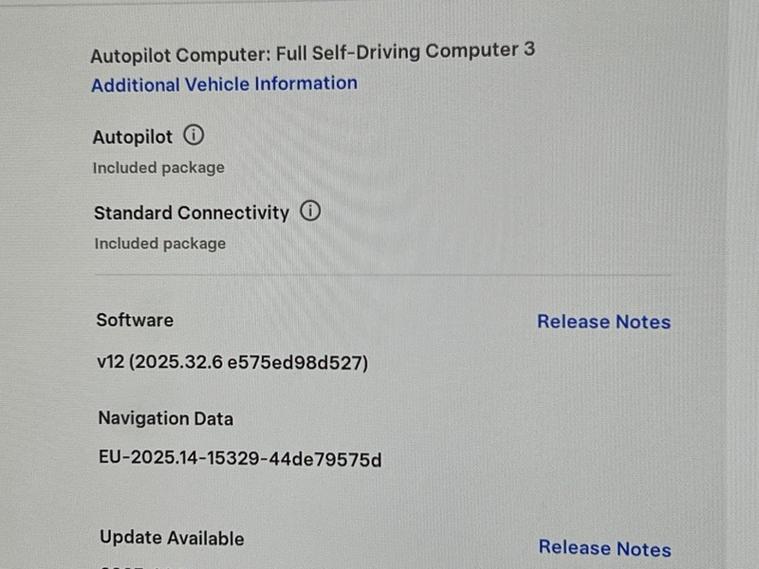Click the Software section label
This screenshot has width=759, height=569.
pos(135,320)
